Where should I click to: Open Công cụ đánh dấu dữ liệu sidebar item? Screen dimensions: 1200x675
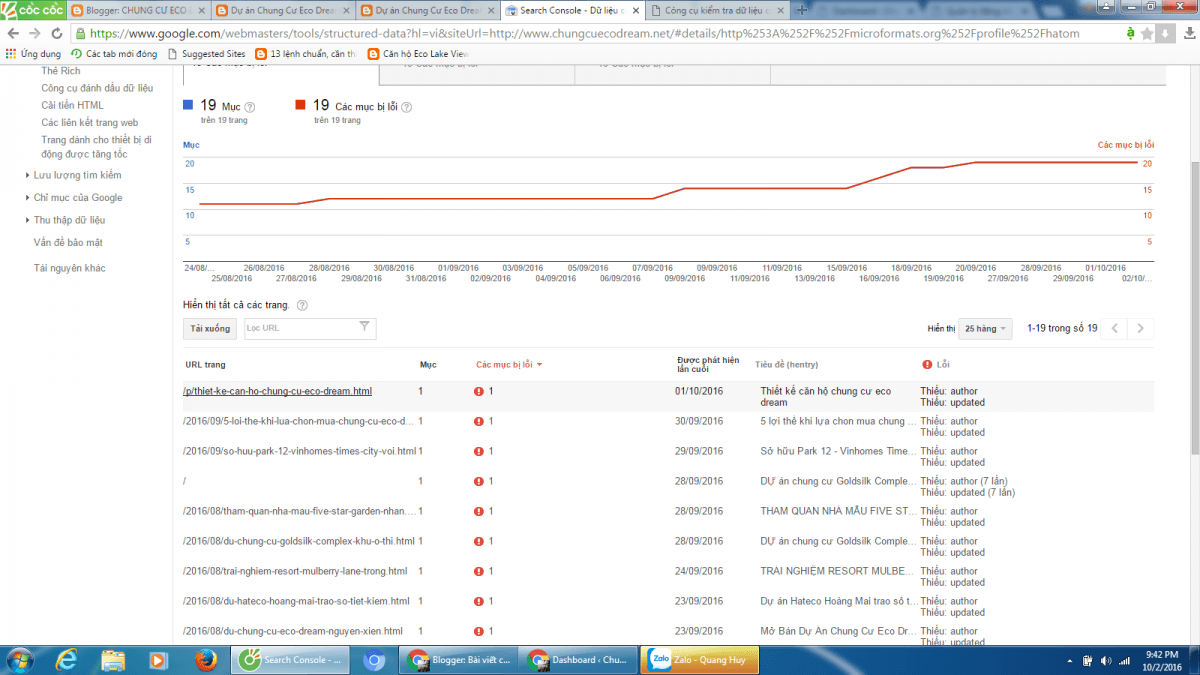(x=97, y=88)
